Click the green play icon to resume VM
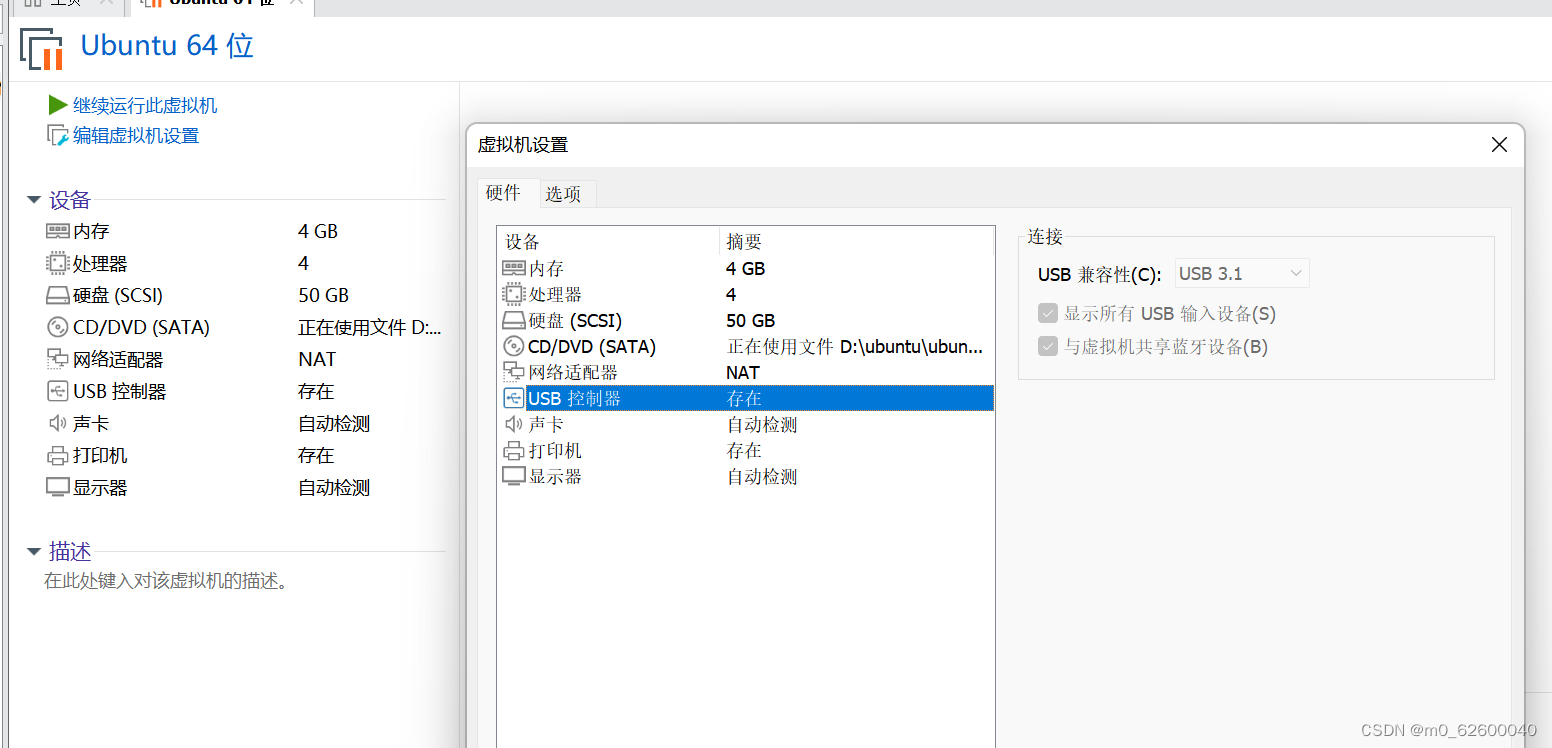 click(x=58, y=105)
